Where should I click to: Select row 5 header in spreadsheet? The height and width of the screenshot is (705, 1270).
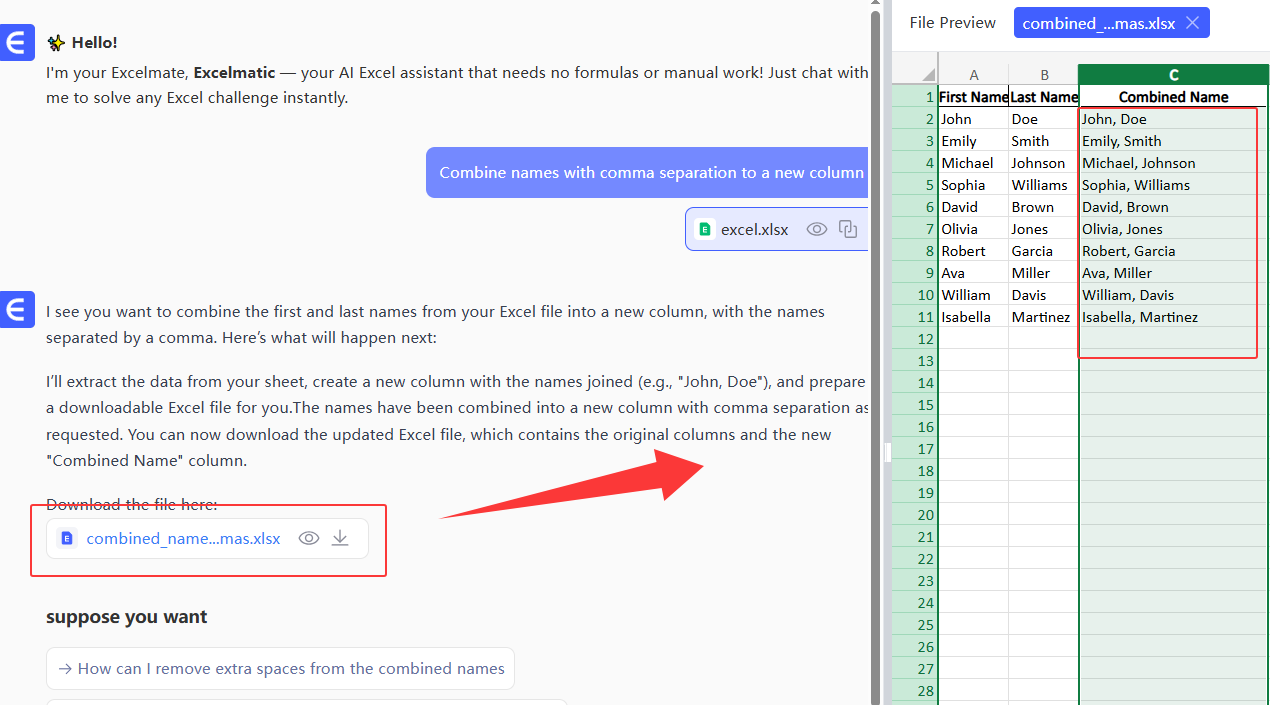point(915,185)
